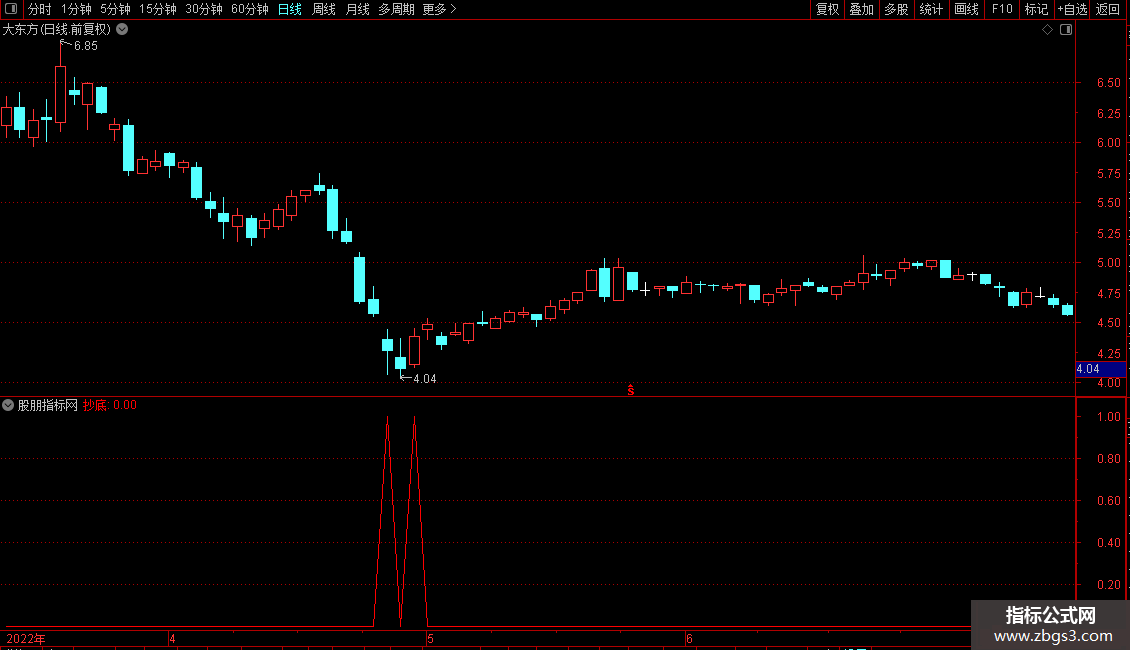Open the F10 company info
Viewport: 1130px width, 650px height.
[x=1002, y=9]
